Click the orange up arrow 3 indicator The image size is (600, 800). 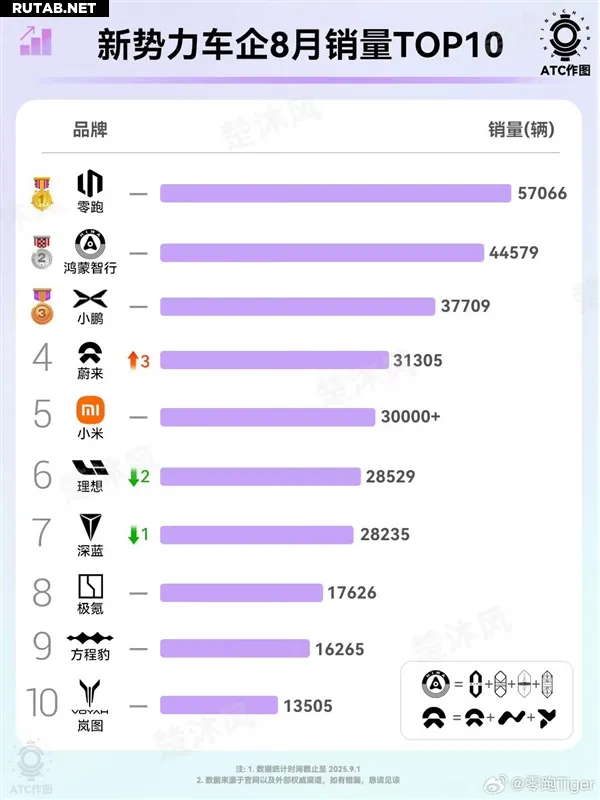click(138, 361)
